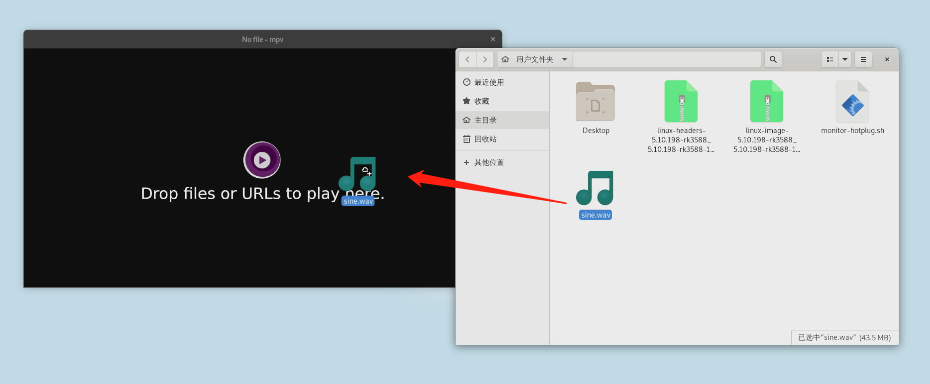Toggle list/grid view button
The image size is (930, 384).
830,59
